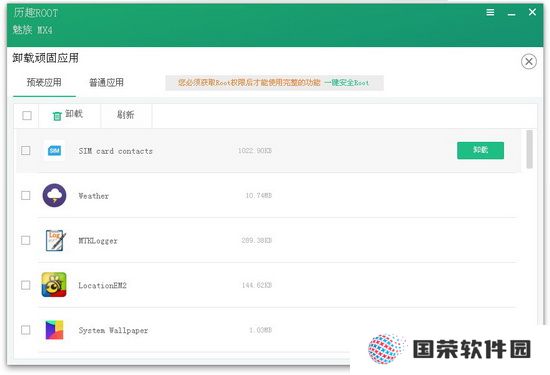Click the MTKLogger app icon
This screenshot has height=375, width=550.
click(55, 240)
